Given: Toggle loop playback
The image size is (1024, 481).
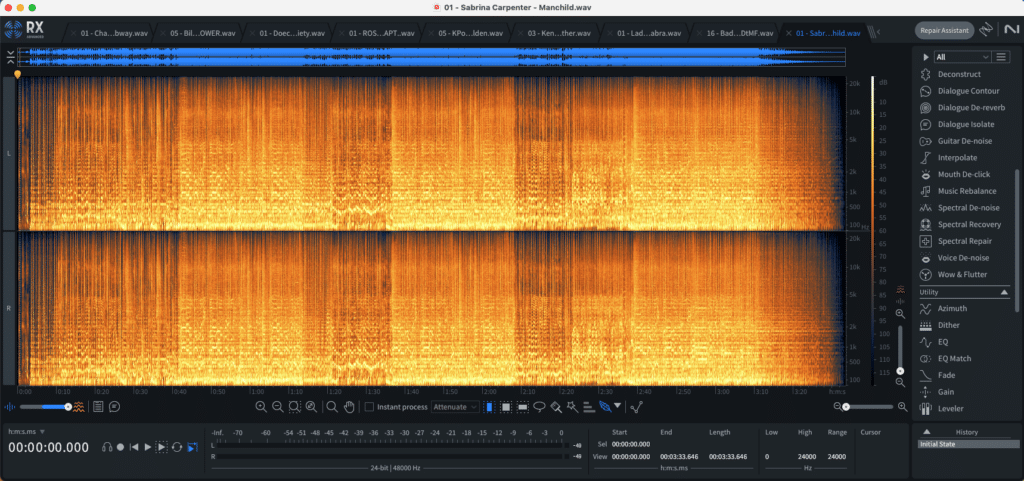Looking at the screenshot, I should coord(177,447).
